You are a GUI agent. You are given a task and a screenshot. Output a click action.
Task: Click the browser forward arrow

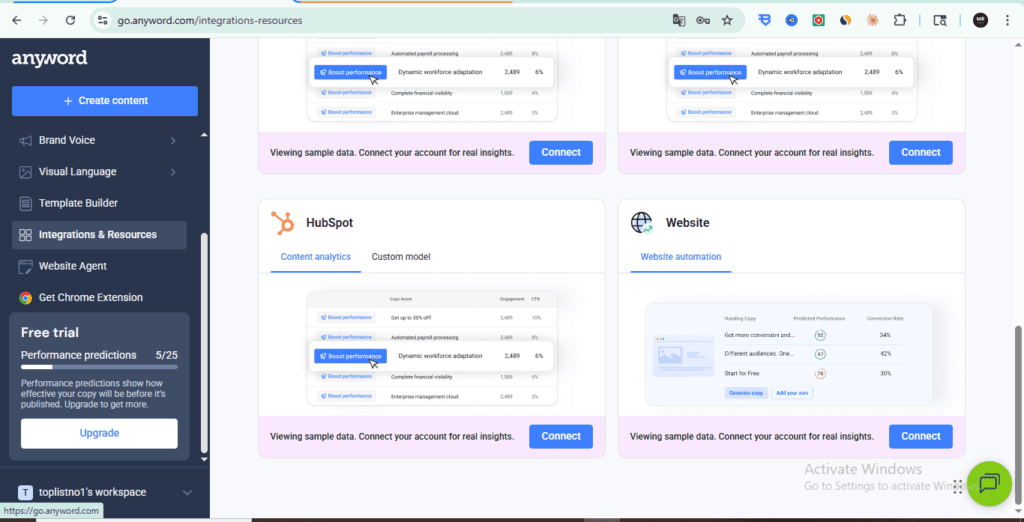43,20
